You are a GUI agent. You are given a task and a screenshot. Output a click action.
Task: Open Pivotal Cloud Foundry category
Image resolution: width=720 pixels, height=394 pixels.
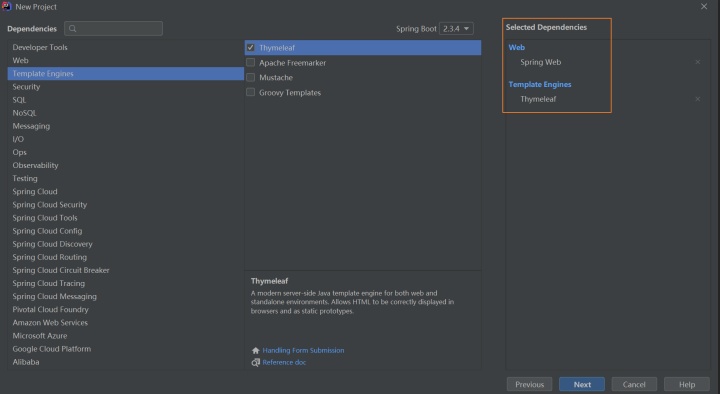126,310
